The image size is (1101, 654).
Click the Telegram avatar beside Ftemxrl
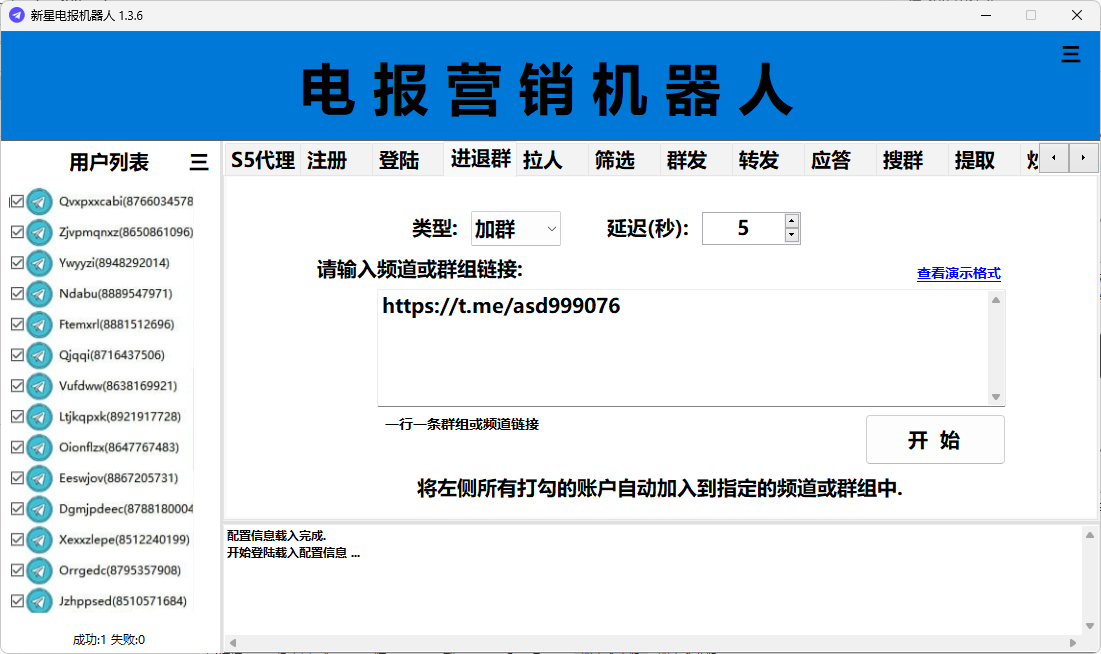tap(39, 325)
